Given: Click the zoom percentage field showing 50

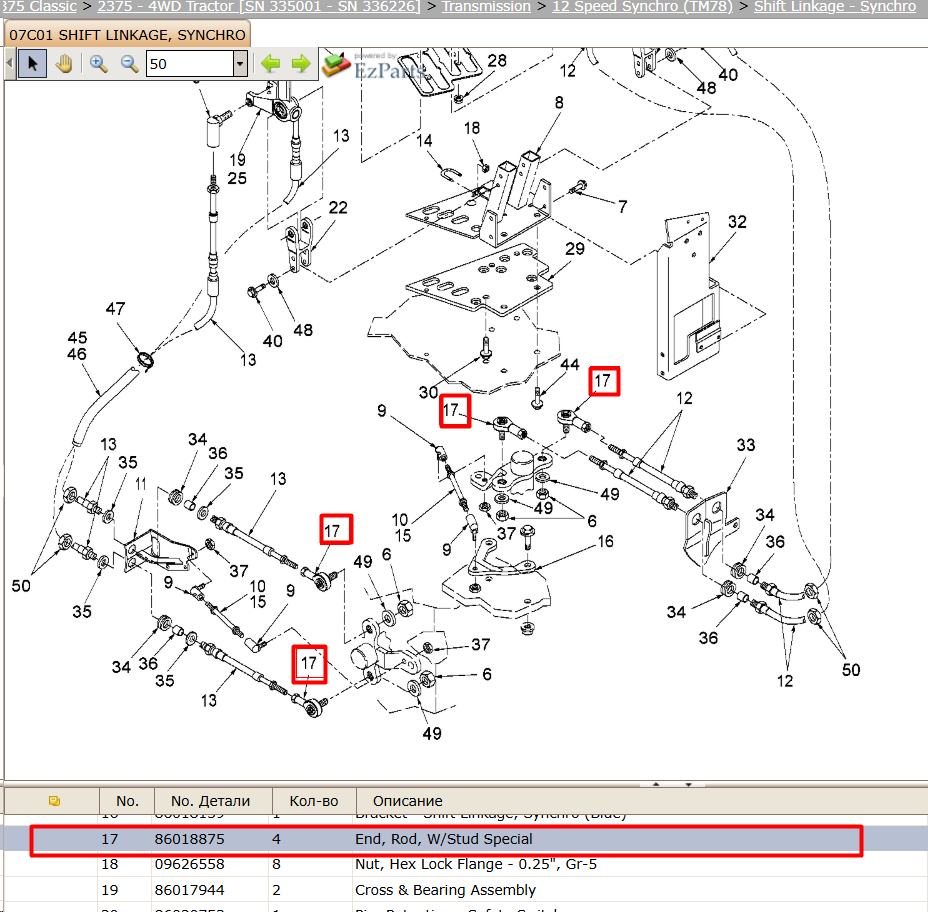Looking at the screenshot, I should coord(190,63).
